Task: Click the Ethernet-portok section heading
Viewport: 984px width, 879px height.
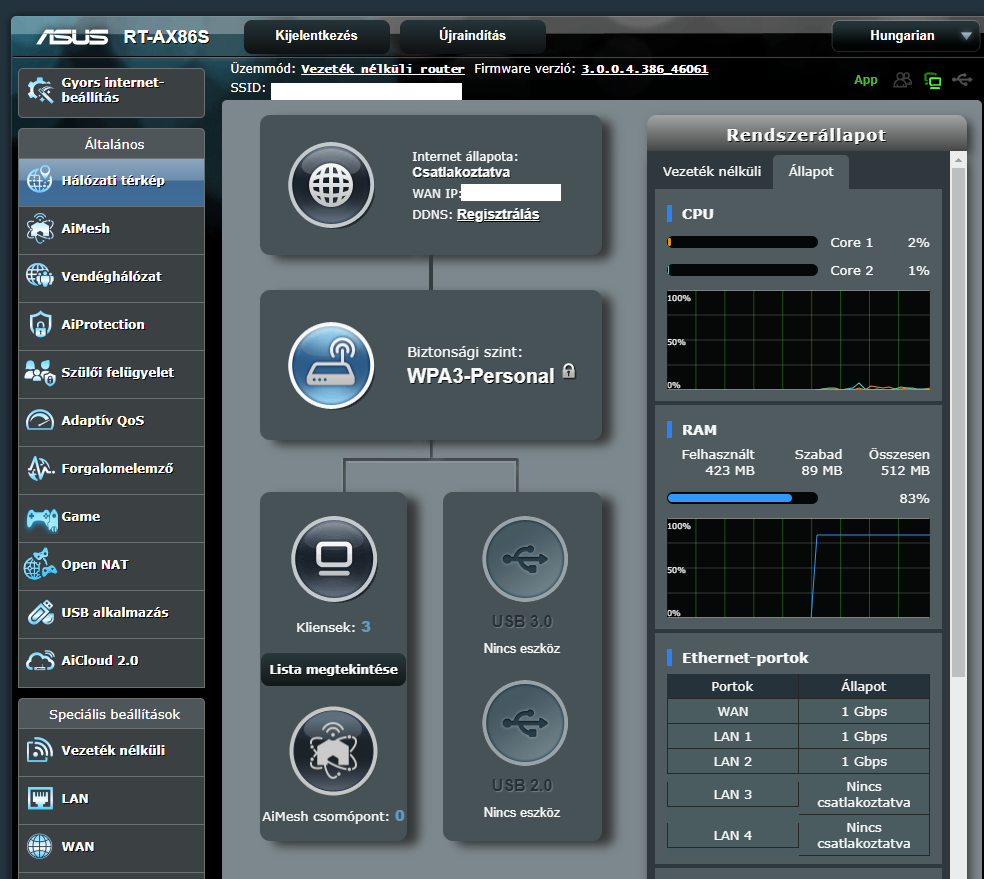Action: (745, 658)
